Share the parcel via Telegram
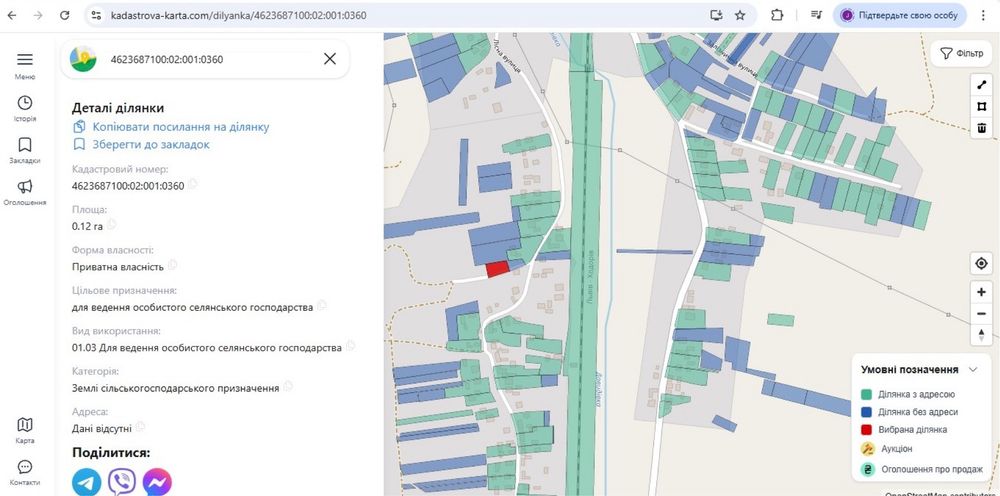Image resolution: width=1000 pixels, height=496 pixels. pyautogui.click(x=87, y=481)
